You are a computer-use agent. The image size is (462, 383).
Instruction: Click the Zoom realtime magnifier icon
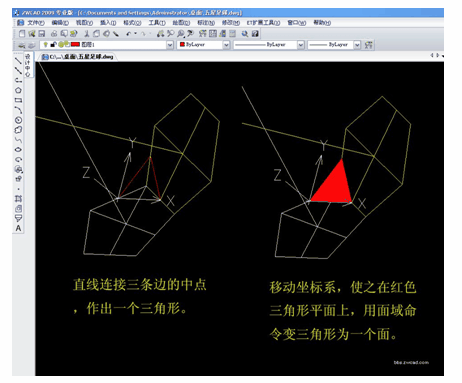pyautogui.click(x=171, y=34)
